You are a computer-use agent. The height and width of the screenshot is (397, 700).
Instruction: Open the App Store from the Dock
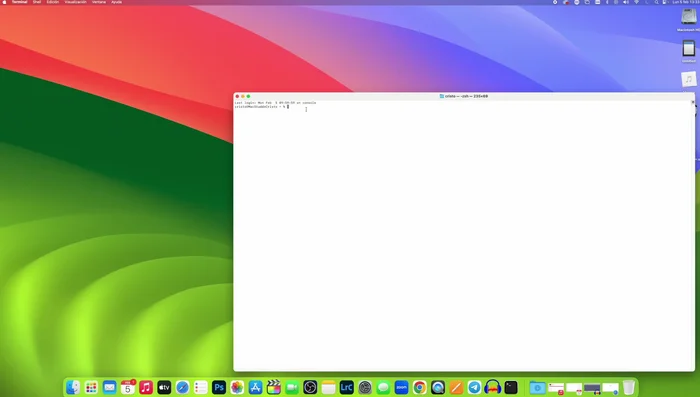point(255,387)
